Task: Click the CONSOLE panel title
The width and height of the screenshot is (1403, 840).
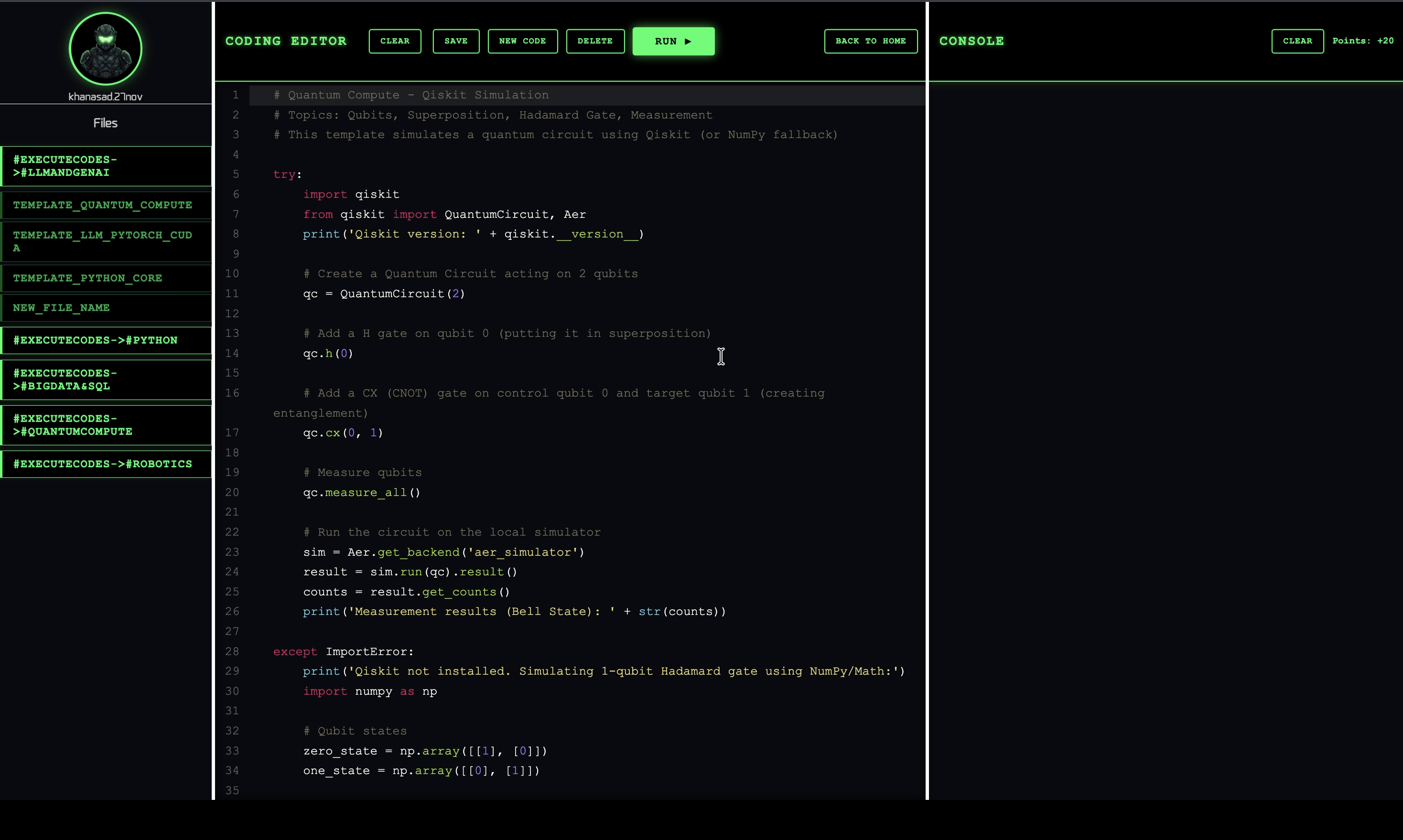Action: point(971,41)
